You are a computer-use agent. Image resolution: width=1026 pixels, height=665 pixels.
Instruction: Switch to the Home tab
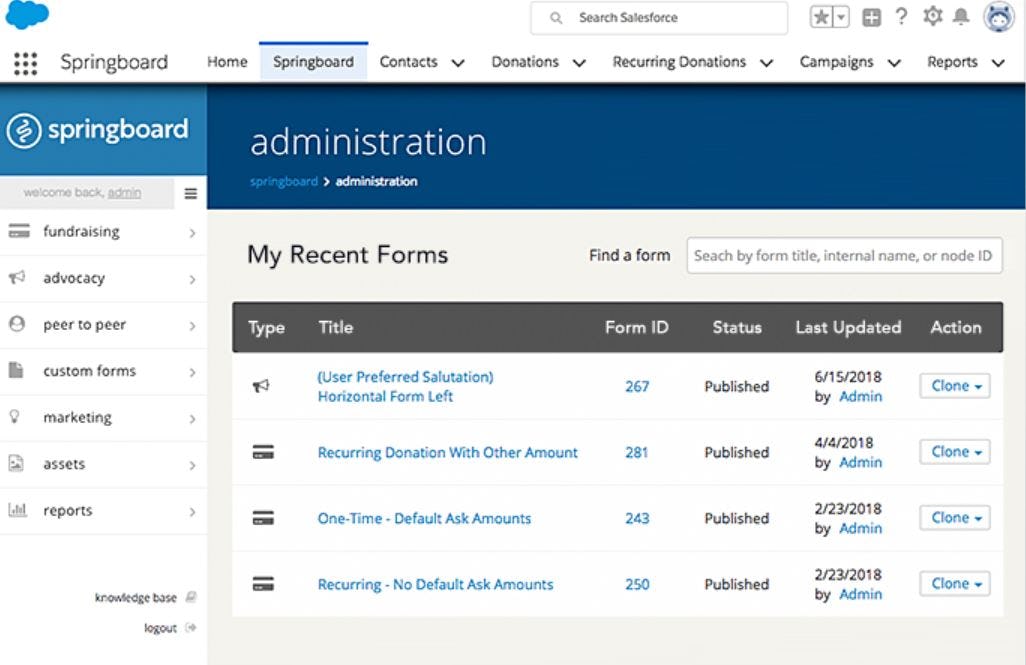tap(227, 61)
